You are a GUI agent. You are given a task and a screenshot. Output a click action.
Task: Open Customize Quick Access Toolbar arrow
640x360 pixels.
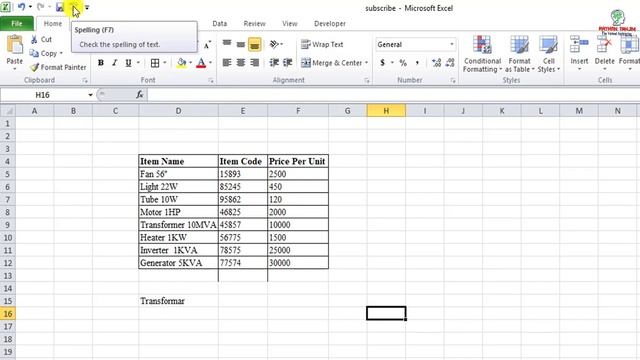point(87,7)
